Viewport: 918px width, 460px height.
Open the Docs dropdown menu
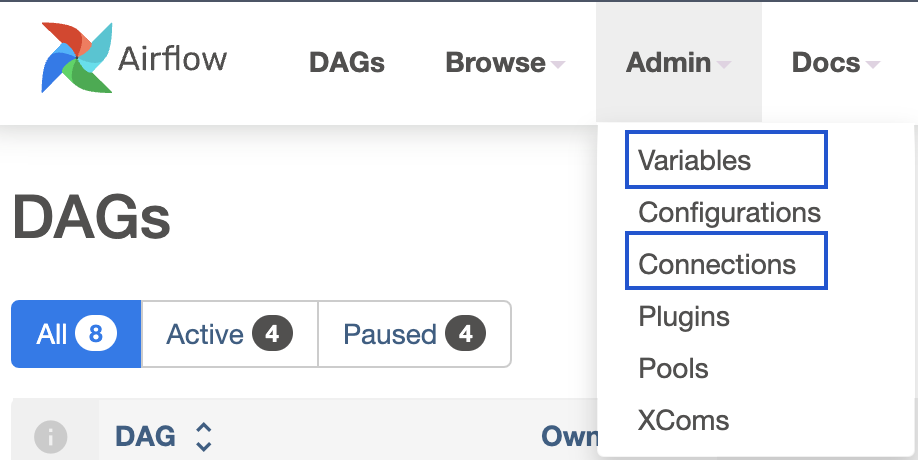[835, 63]
